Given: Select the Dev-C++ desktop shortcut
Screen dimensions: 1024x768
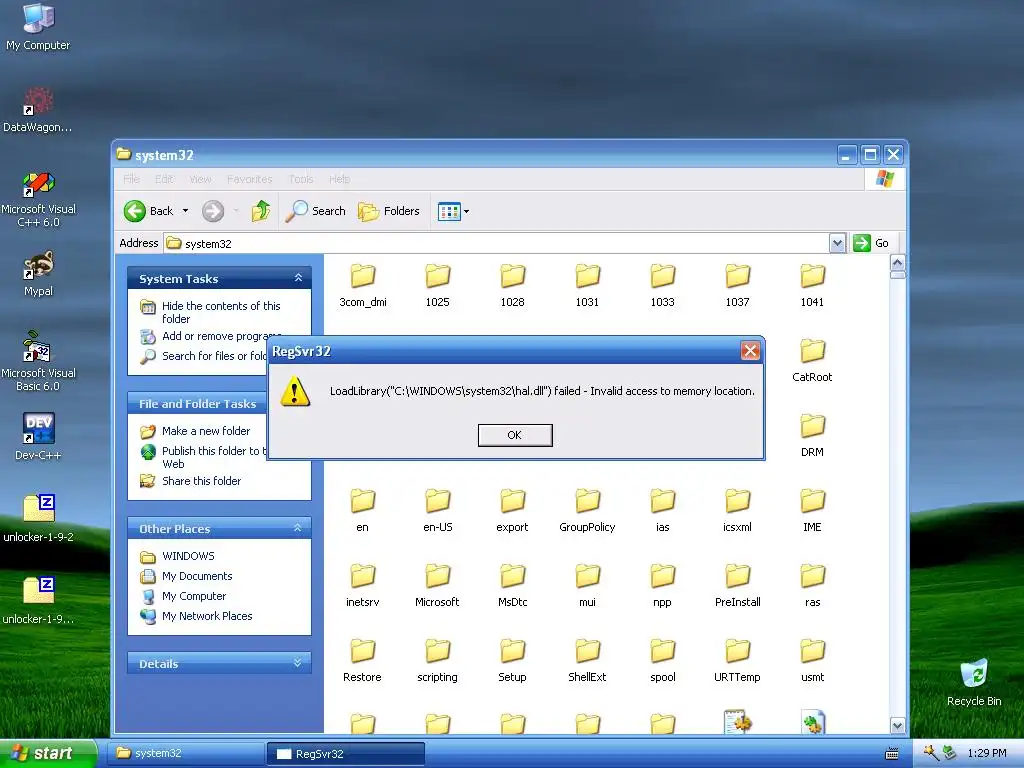Looking at the screenshot, I should tap(38, 436).
